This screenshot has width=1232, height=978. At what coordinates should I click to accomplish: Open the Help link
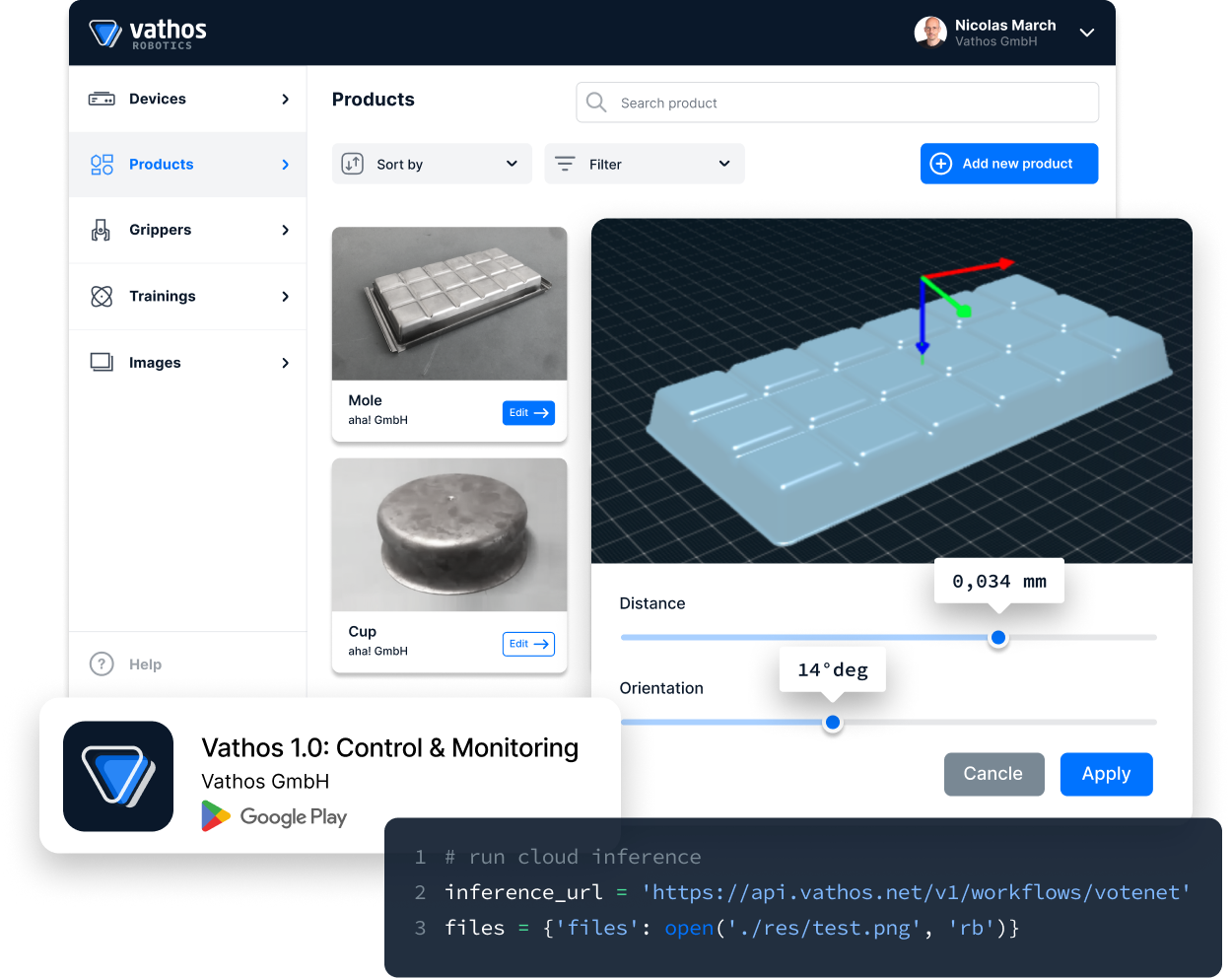[x=145, y=664]
